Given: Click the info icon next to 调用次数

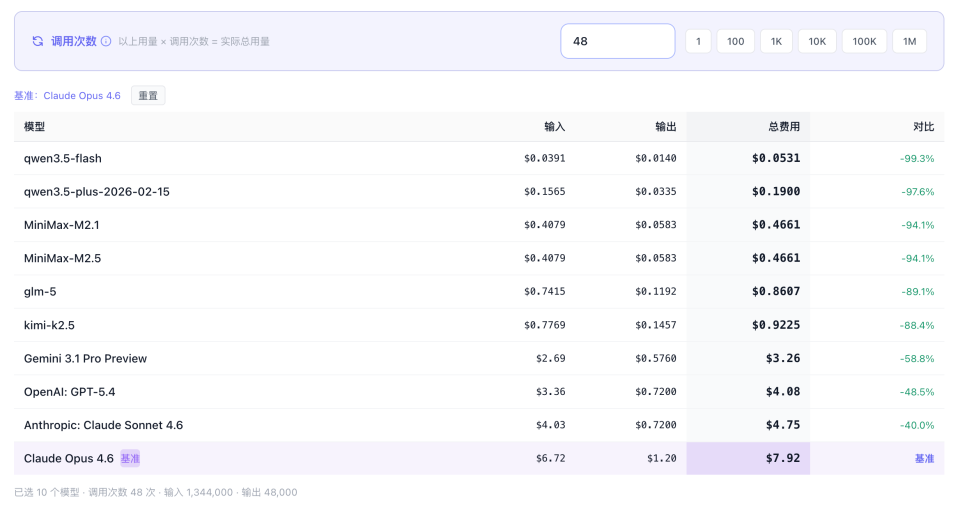Looking at the screenshot, I should click(x=106, y=41).
